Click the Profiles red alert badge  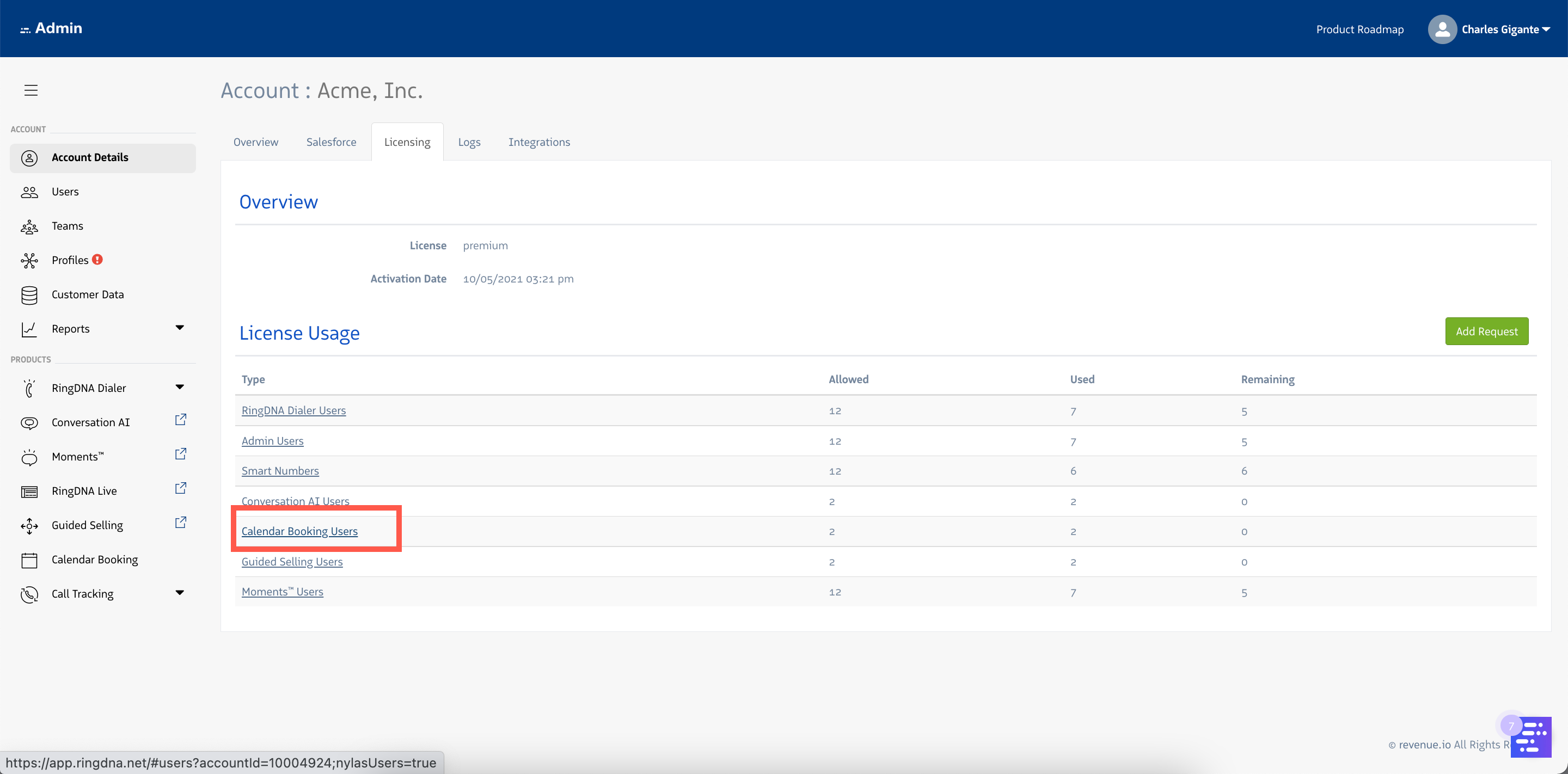tap(97, 260)
